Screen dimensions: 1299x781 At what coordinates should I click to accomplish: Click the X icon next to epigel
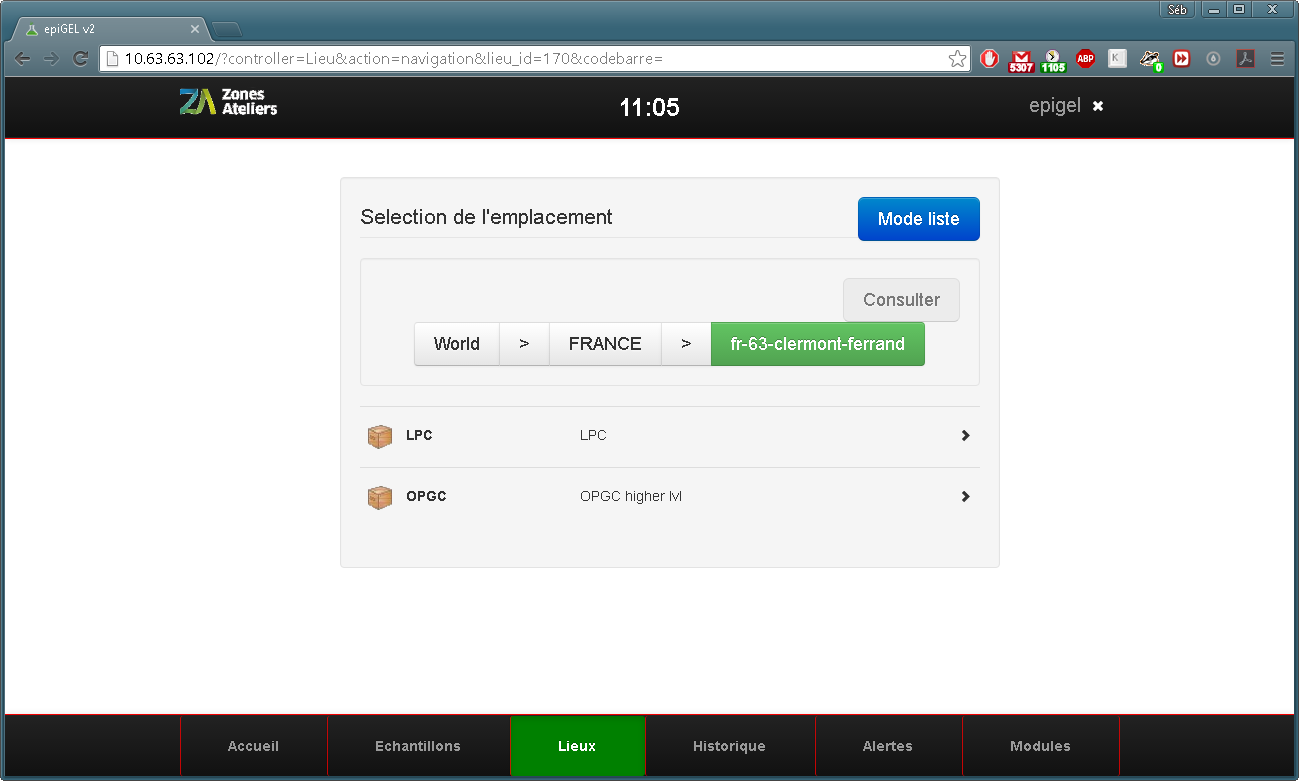click(x=1098, y=106)
